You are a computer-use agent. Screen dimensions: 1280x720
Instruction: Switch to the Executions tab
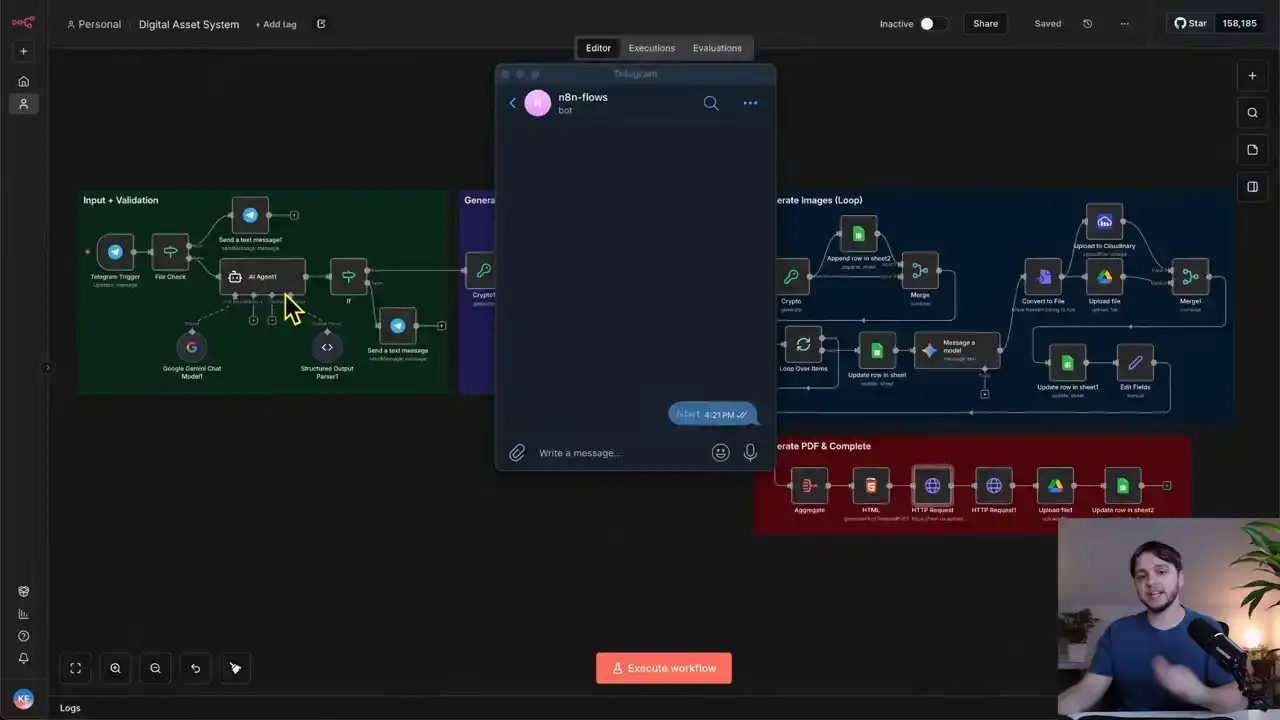pyautogui.click(x=651, y=48)
